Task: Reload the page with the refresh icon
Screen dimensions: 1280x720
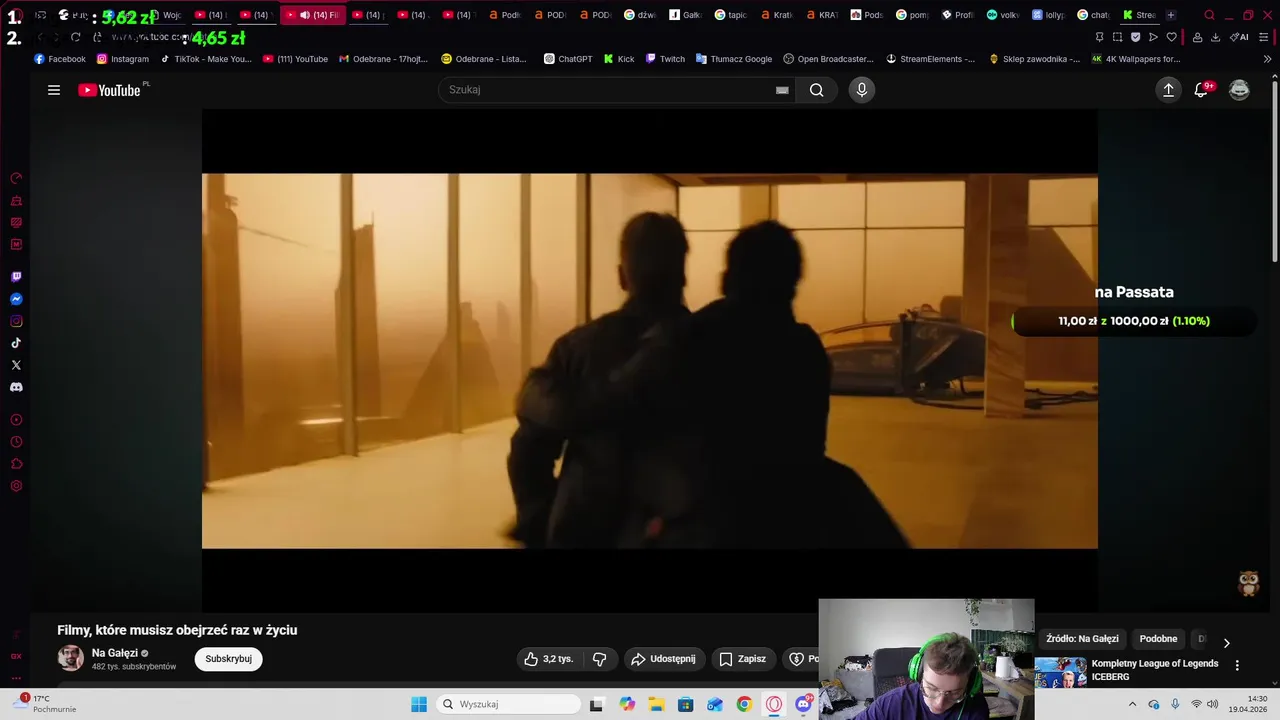Action: point(75,37)
